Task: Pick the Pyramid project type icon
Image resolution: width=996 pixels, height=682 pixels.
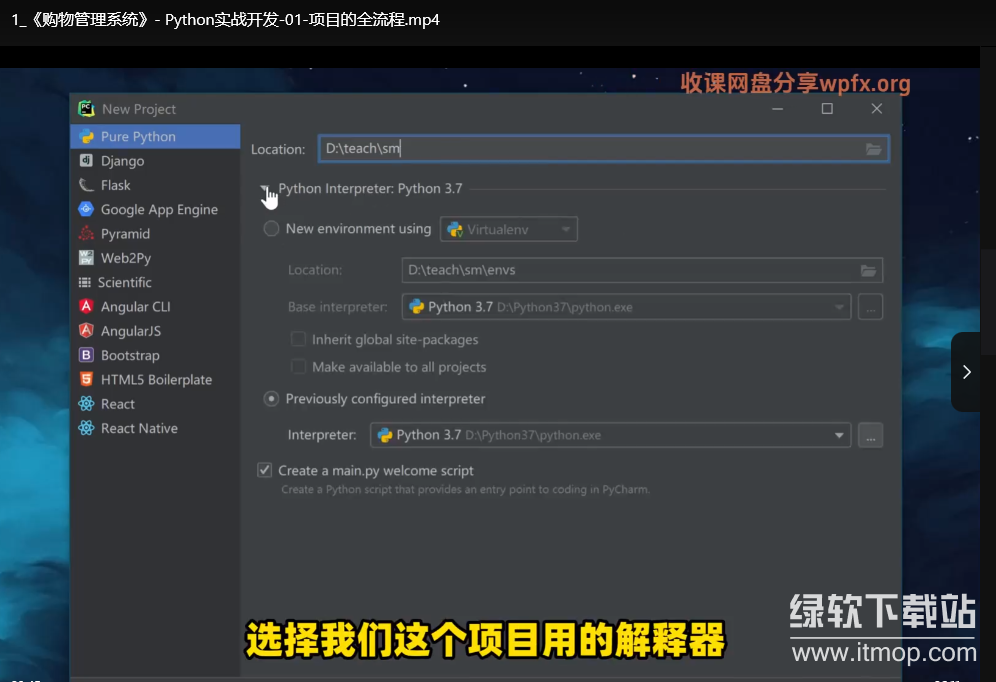Action: pyautogui.click(x=86, y=234)
